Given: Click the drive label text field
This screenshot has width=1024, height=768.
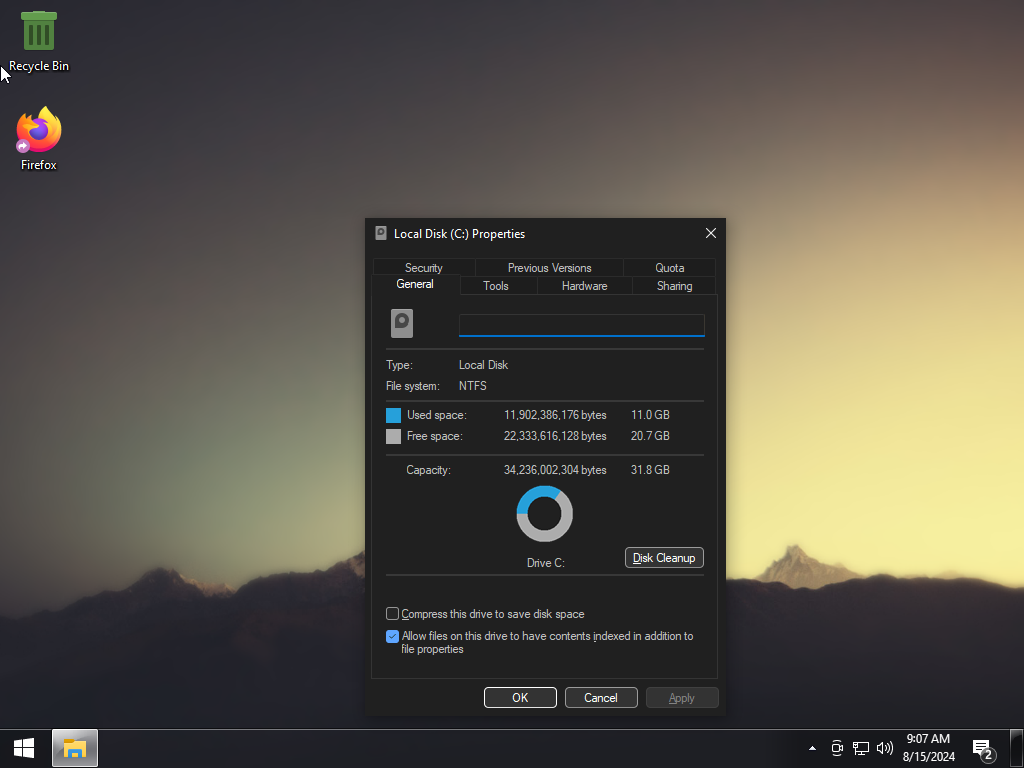Looking at the screenshot, I should click(x=581, y=325).
